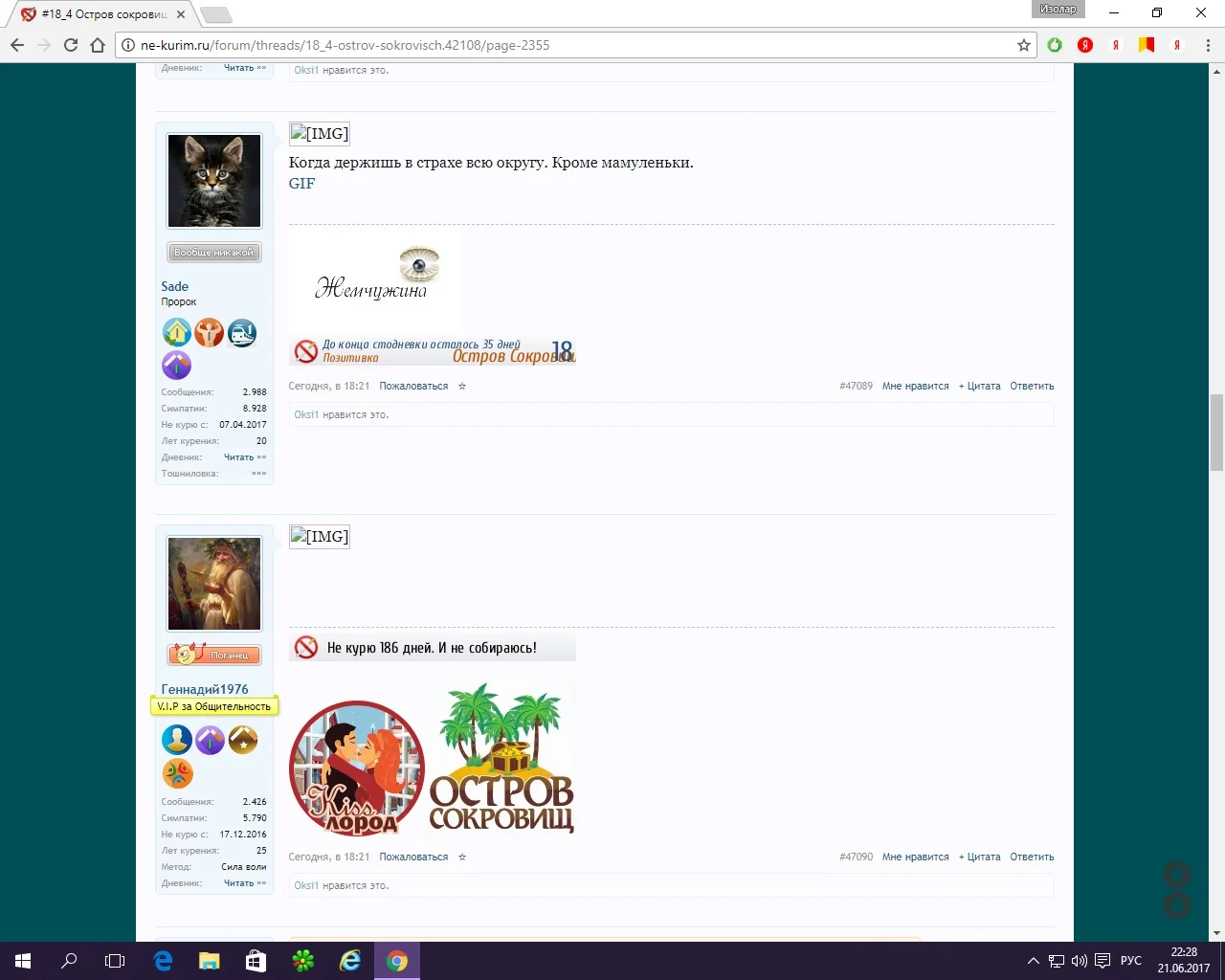Like post #47090 with Мне нравится
The height and width of the screenshot is (980, 1225).
915,857
